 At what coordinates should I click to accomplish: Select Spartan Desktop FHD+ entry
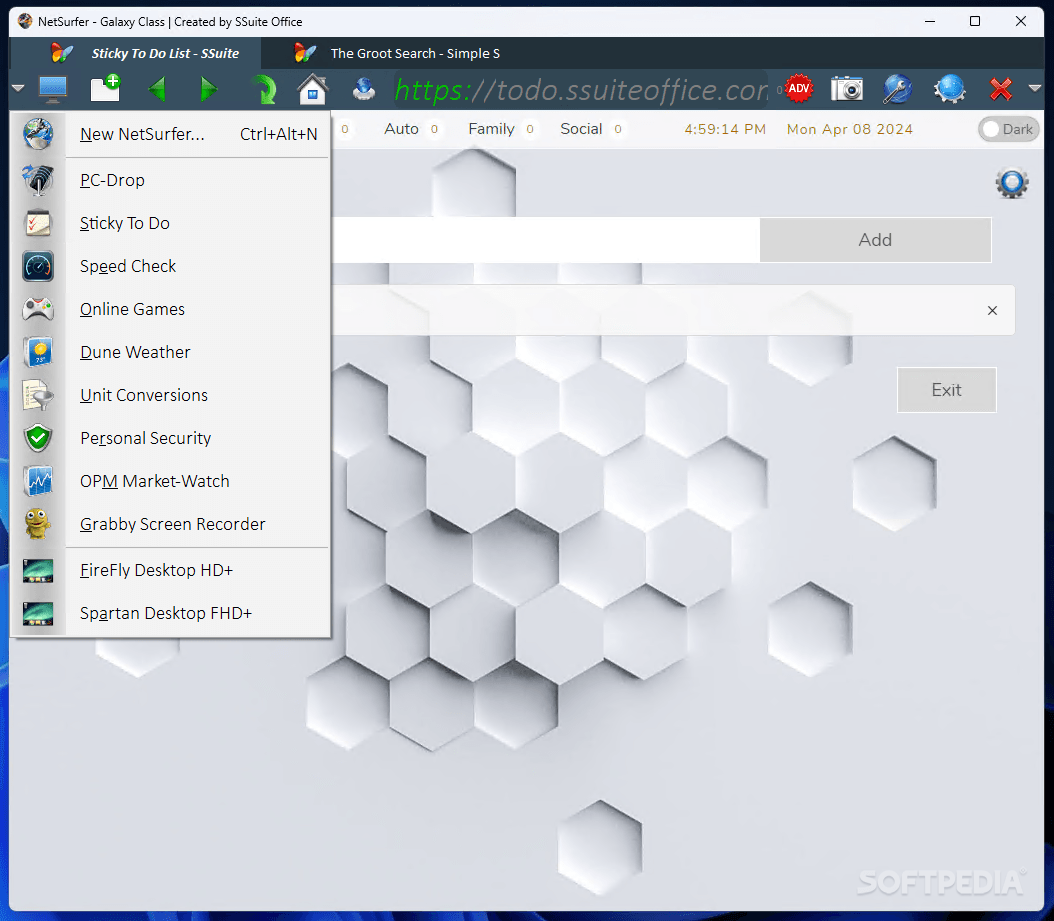[171, 613]
